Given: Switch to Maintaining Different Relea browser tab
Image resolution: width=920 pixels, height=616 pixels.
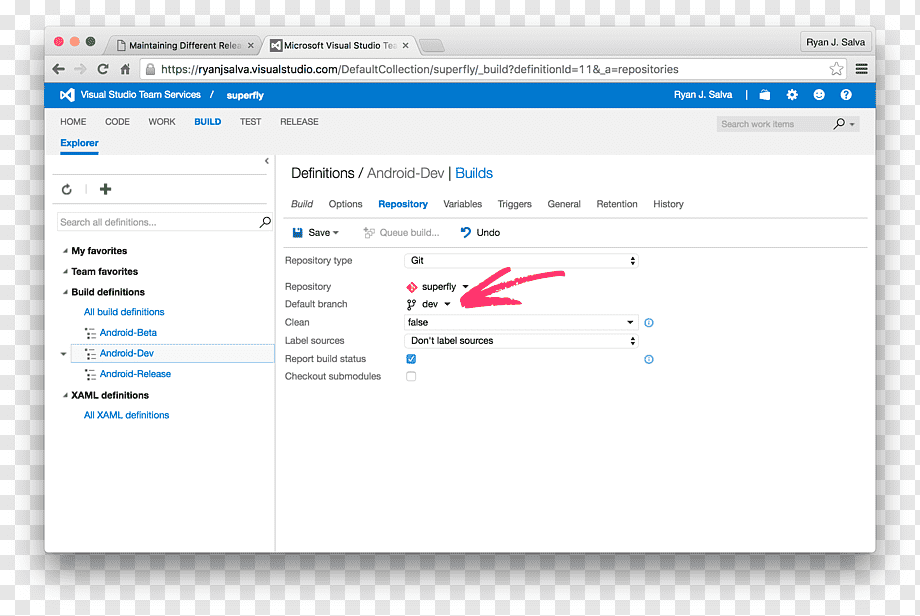Looking at the screenshot, I should click(x=185, y=45).
